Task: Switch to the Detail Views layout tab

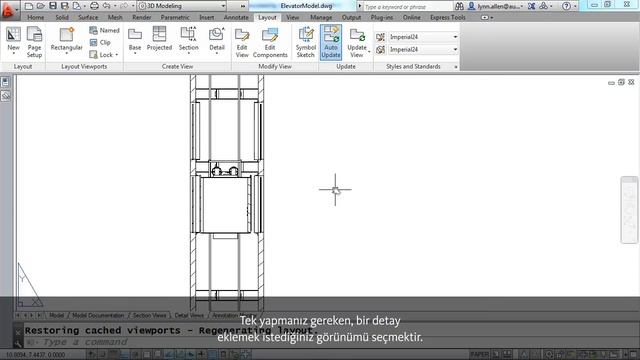Action: [189, 316]
